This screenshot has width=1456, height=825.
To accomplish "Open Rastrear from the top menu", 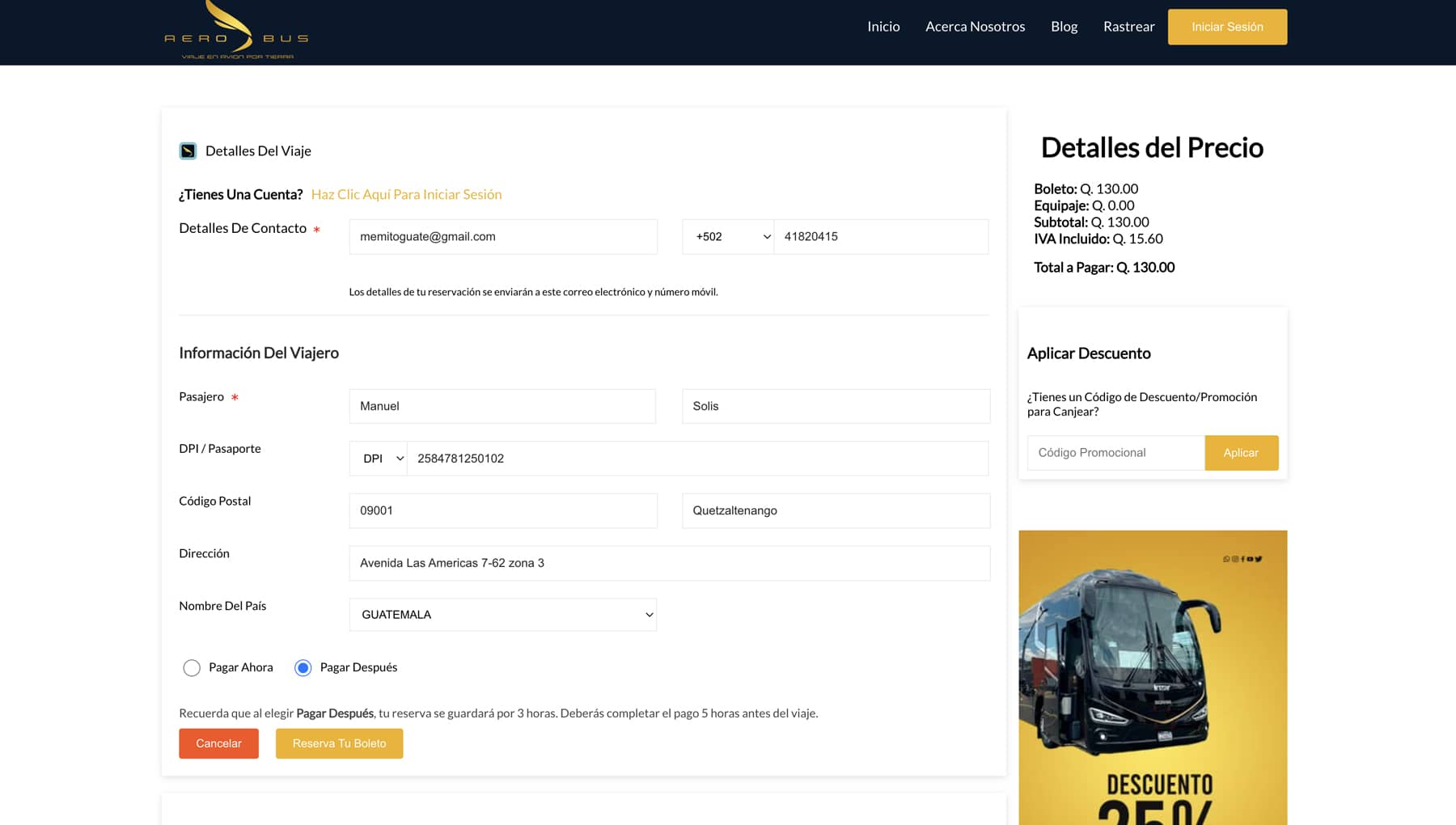I will [x=1128, y=27].
